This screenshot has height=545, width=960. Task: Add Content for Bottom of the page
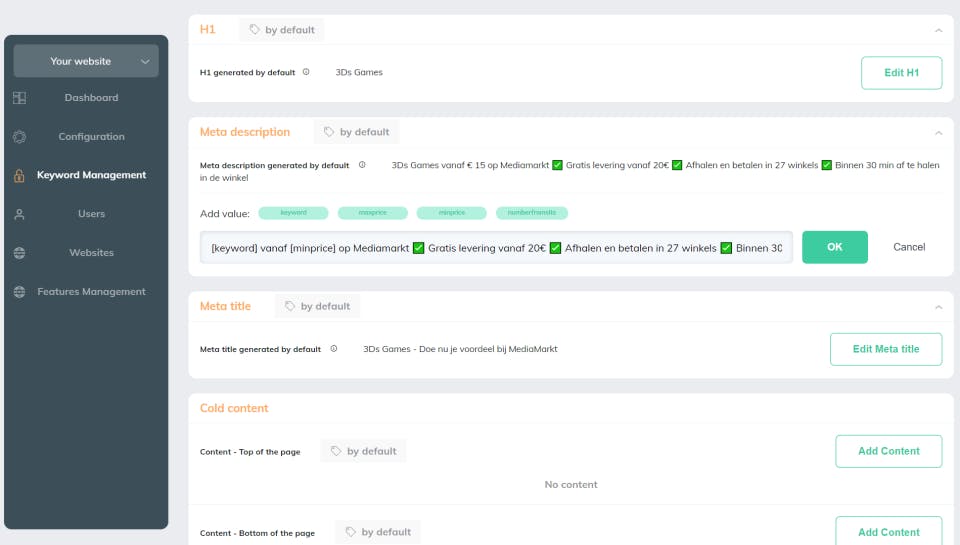pyautogui.click(x=888, y=532)
